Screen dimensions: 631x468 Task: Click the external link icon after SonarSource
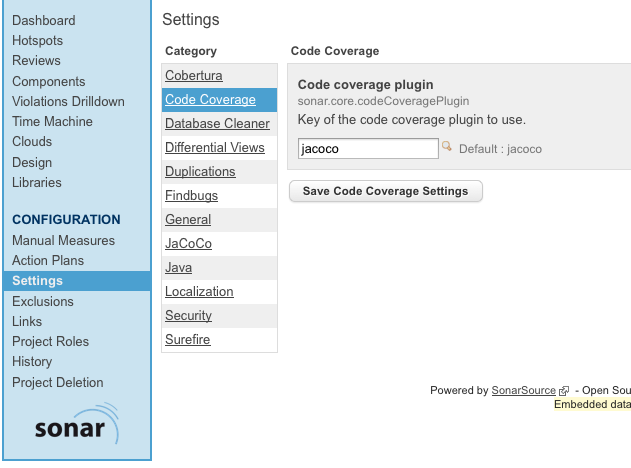coord(564,391)
